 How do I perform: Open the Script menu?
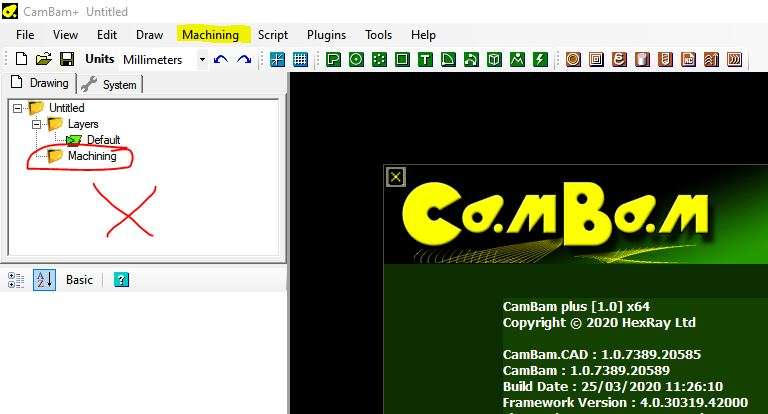click(273, 35)
